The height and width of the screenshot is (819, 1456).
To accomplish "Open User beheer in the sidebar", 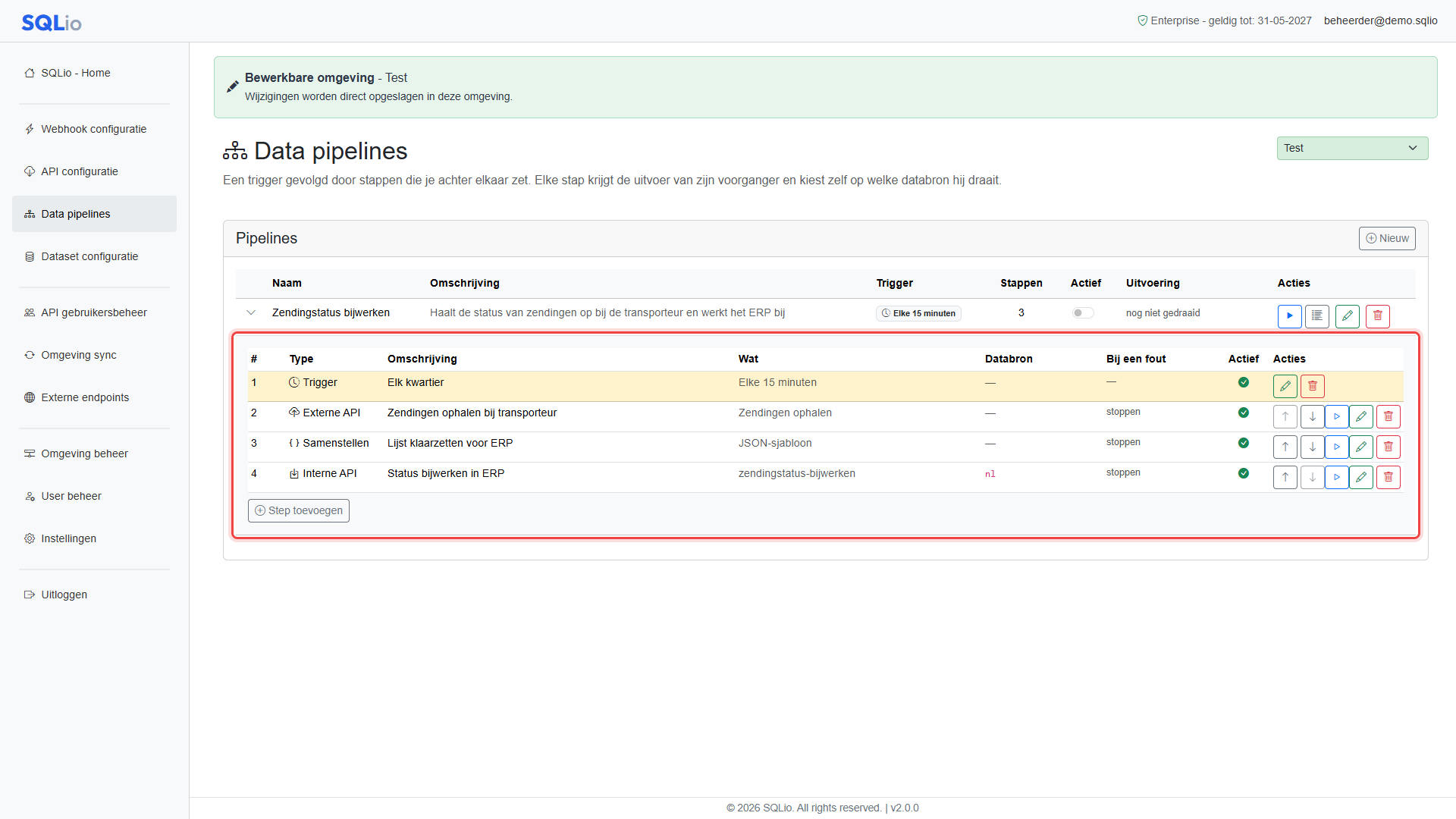I will coord(94,496).
